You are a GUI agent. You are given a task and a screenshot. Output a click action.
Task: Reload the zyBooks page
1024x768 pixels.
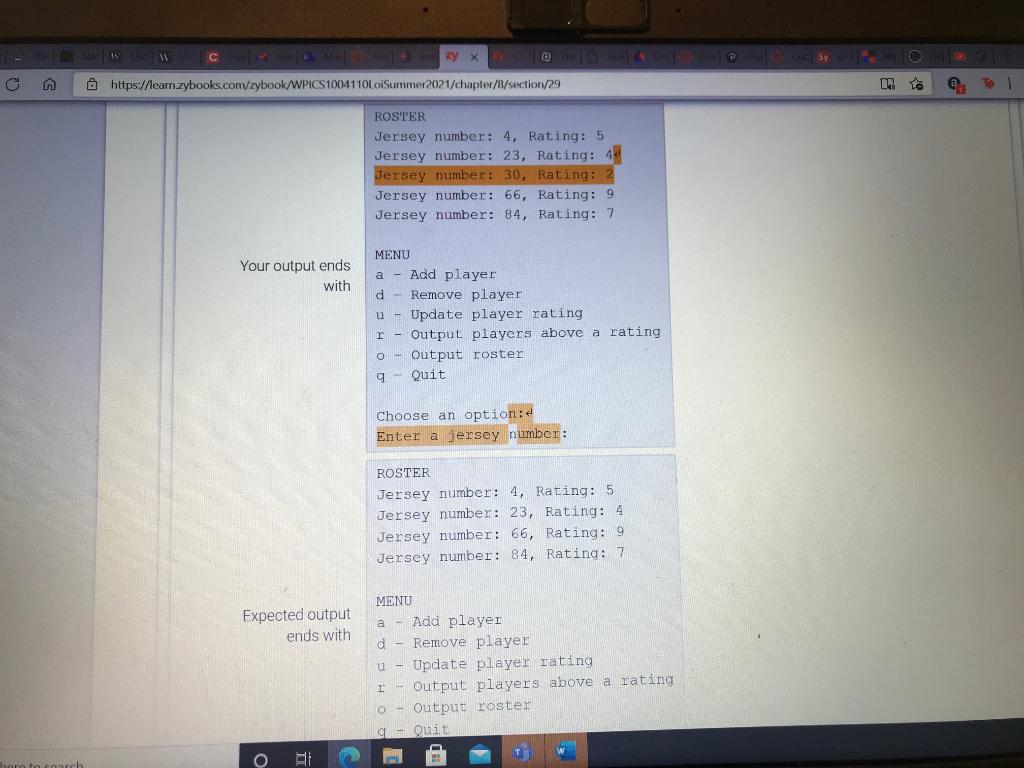click(x=12, y=84)
